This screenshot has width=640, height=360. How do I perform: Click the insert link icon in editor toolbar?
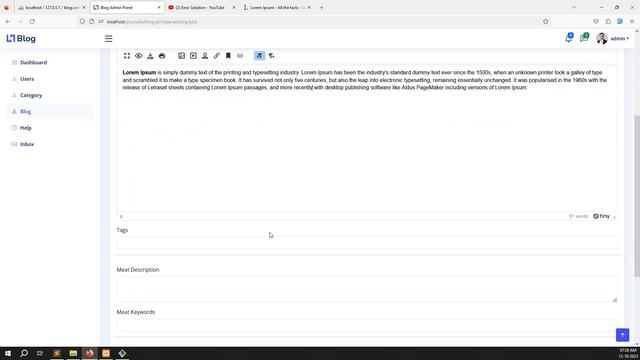click(x=217, y=56)
